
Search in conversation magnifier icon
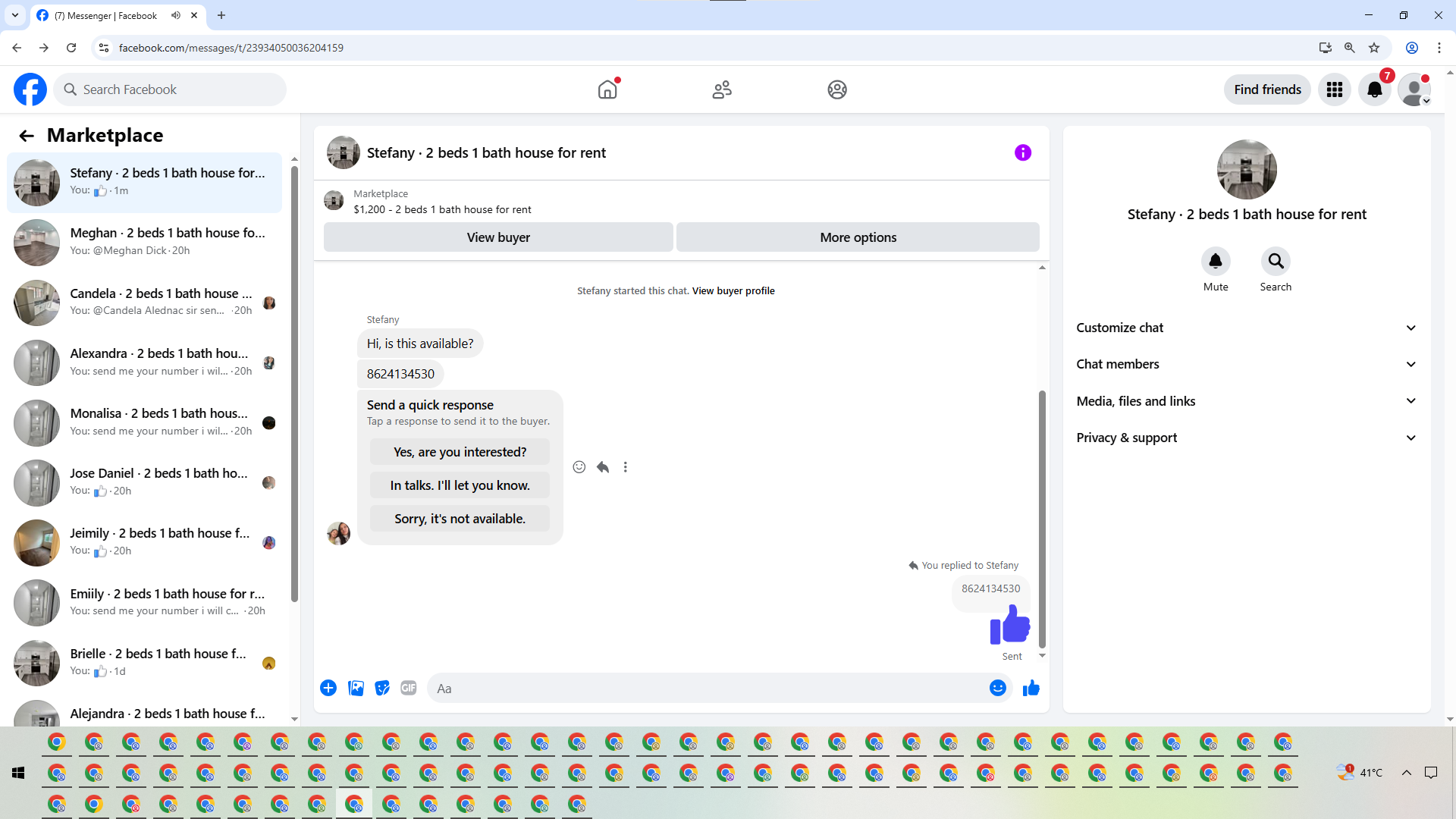(1276, 262)
